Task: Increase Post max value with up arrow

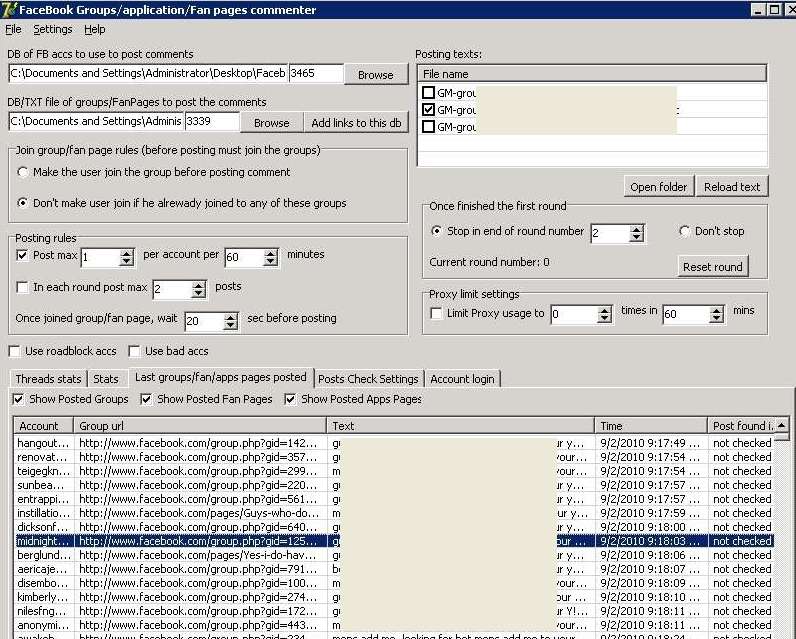Action: 127,253
